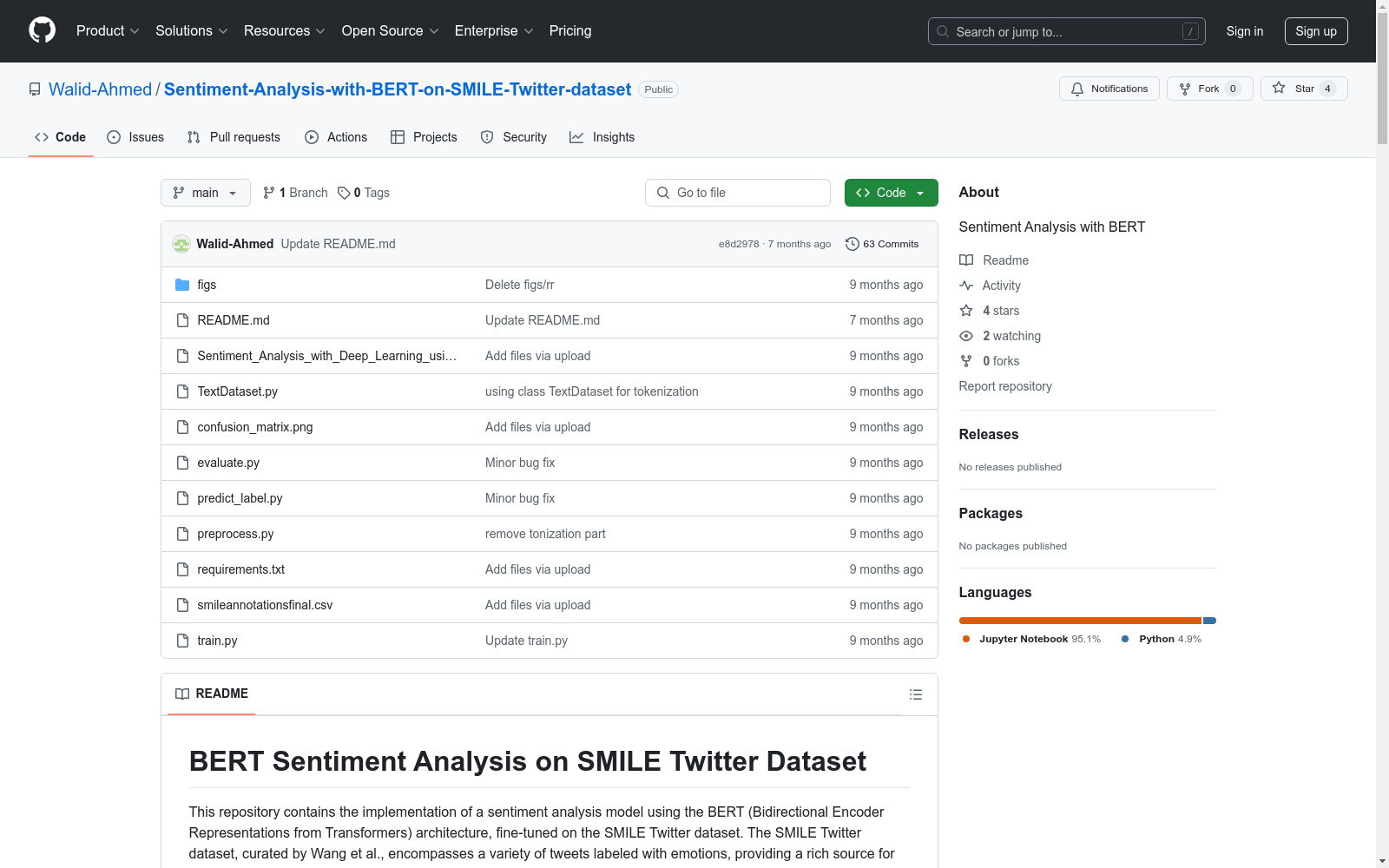
Task: Open the figs folder
Action: click(x=207, y=285)
